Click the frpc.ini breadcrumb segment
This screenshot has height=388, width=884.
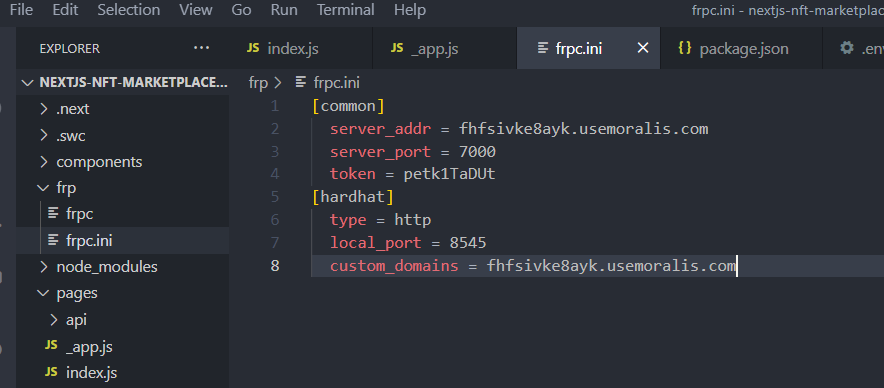pos(337,83)
